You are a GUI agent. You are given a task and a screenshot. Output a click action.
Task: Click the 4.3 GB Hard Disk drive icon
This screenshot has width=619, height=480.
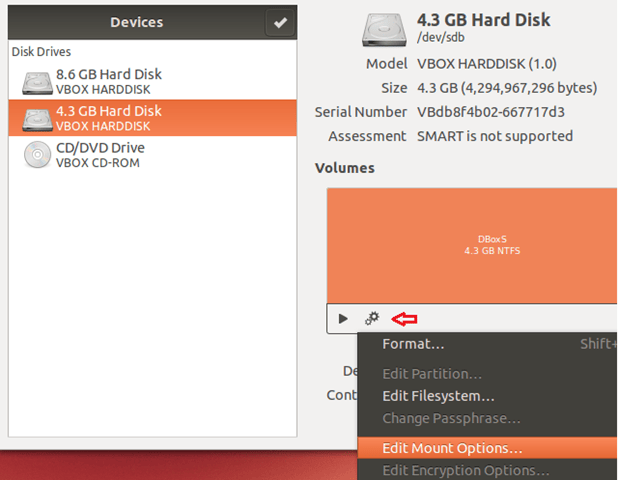[36, 118]
